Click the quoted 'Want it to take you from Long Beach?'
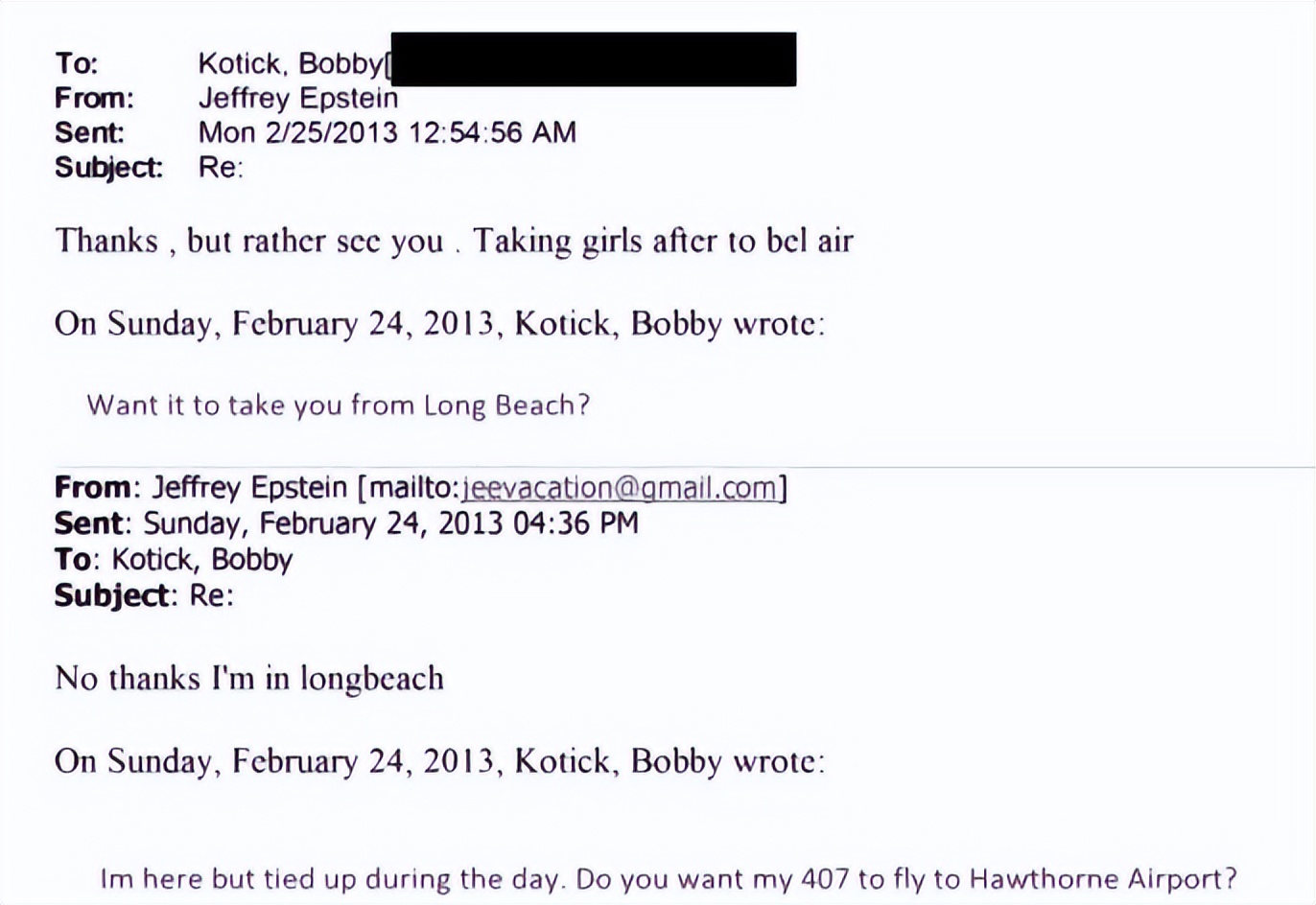Image resolution: width=1316 pixels, height=905 pixels. (x=338, y=405)
